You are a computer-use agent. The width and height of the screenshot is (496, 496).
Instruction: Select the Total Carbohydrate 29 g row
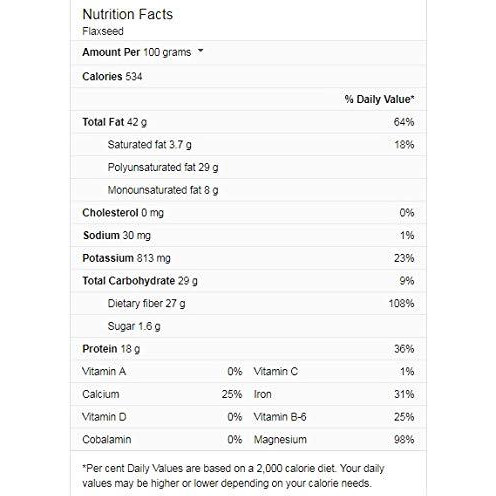point(248,281)
